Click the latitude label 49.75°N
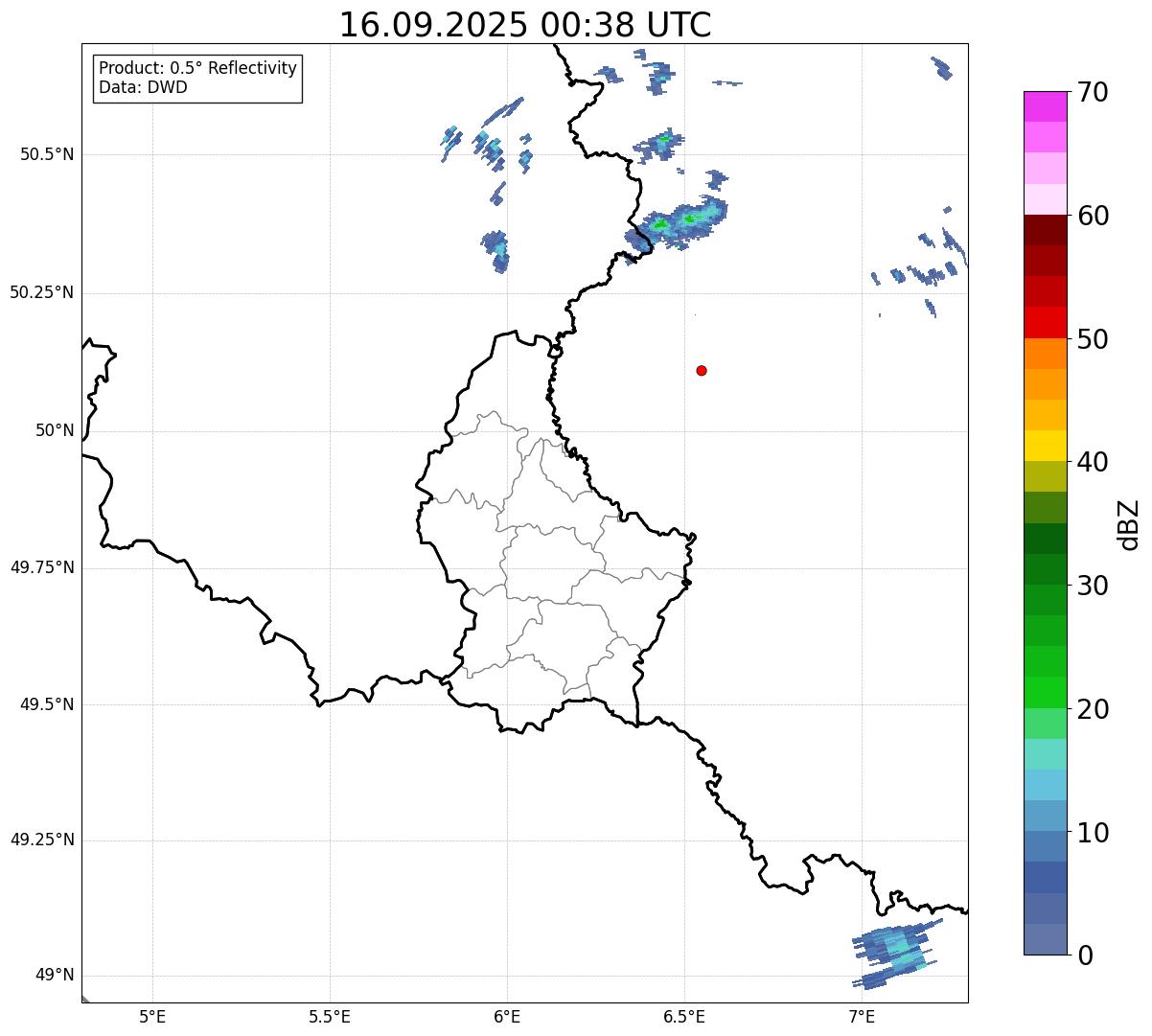 (x=41, y=567)
